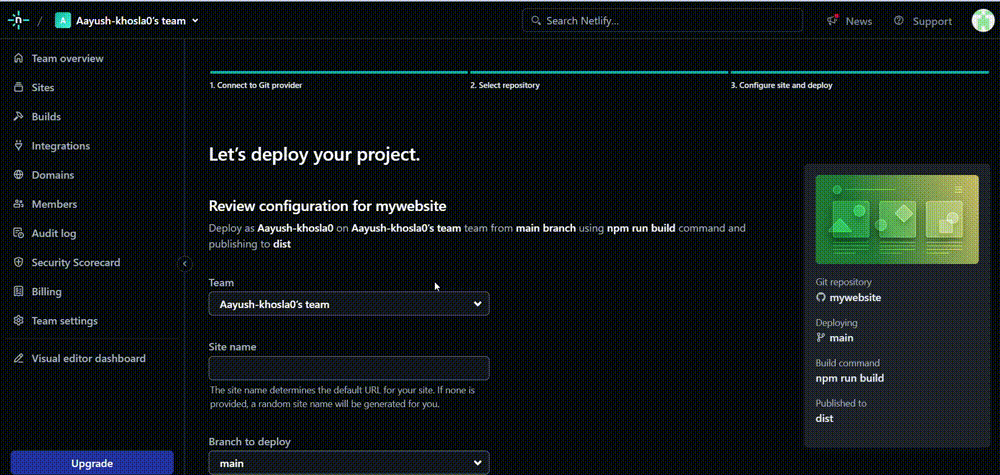Viewport: 1000px width, 475px height.
Task: Click the branch icon beside main
Action: (x=821, y=338)
